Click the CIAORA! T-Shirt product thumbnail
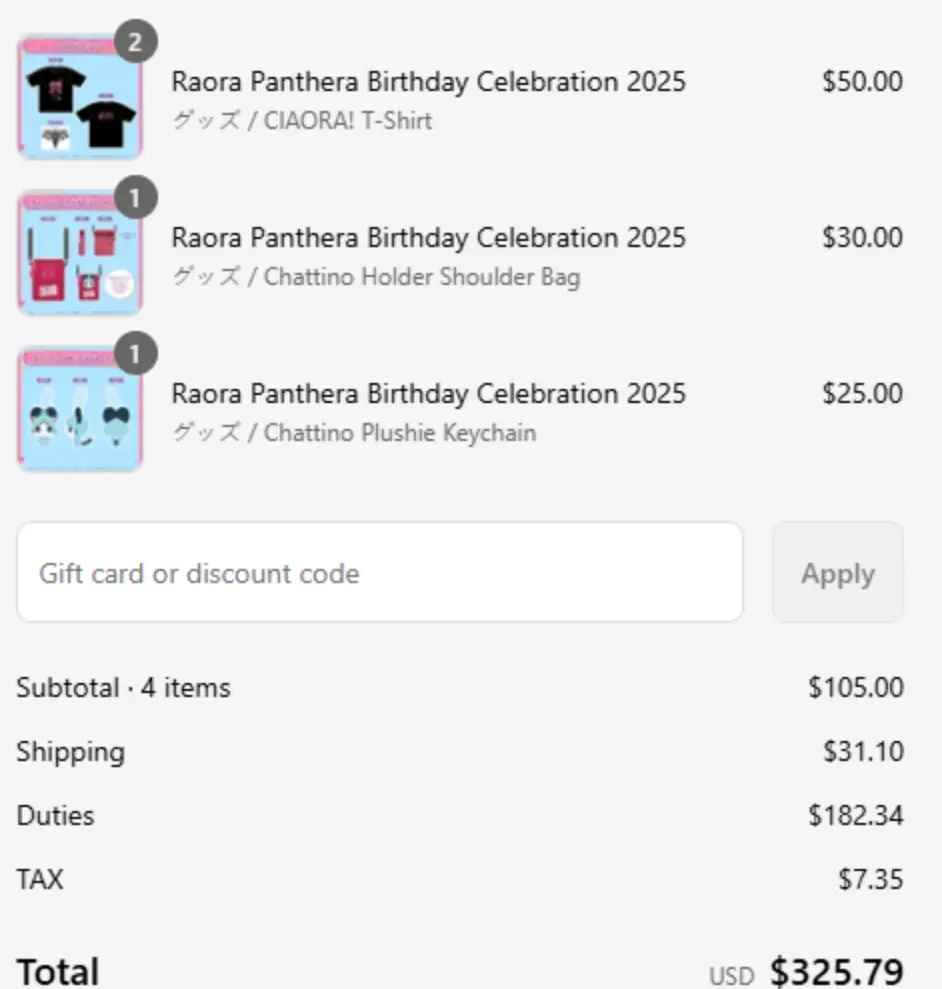 (80, 97)
